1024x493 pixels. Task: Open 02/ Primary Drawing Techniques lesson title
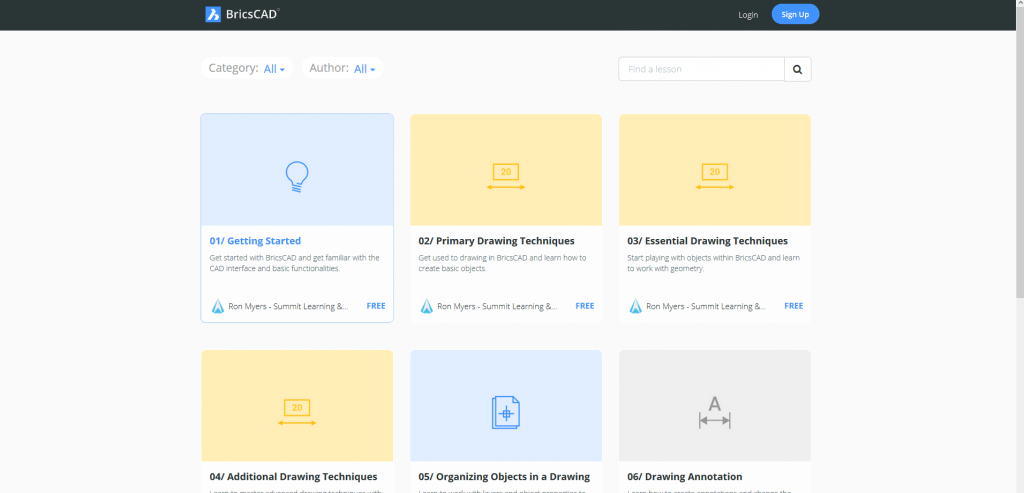pos(496,241)
